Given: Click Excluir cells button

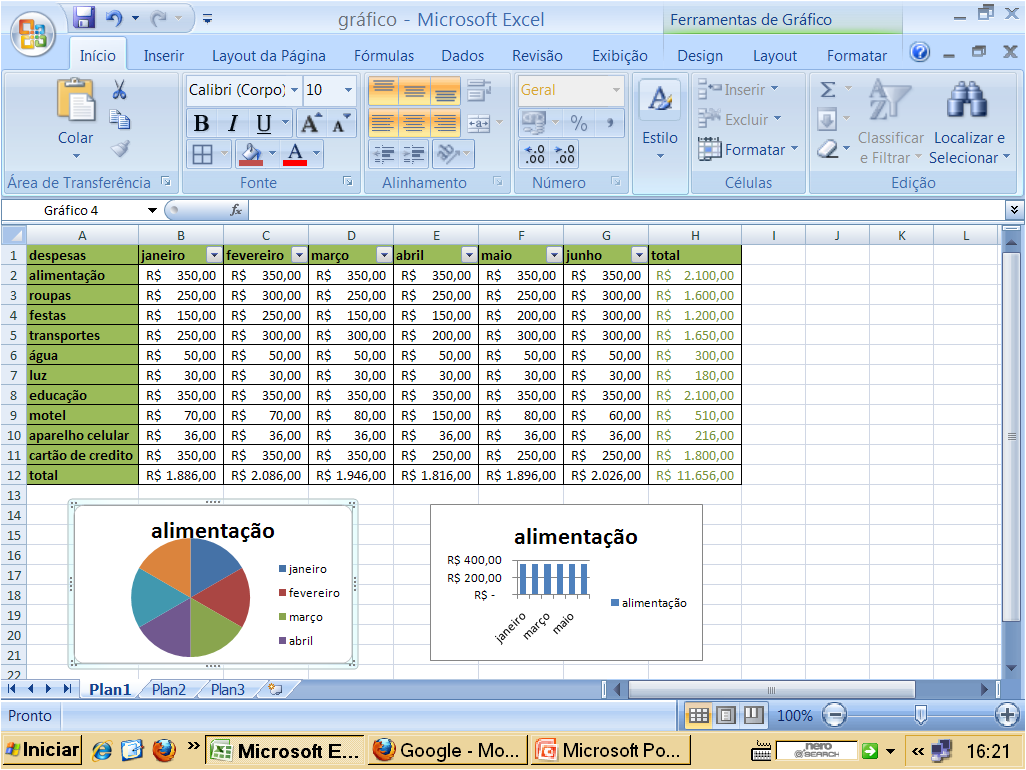Looking at the screenshot, I should pos(740,120).
